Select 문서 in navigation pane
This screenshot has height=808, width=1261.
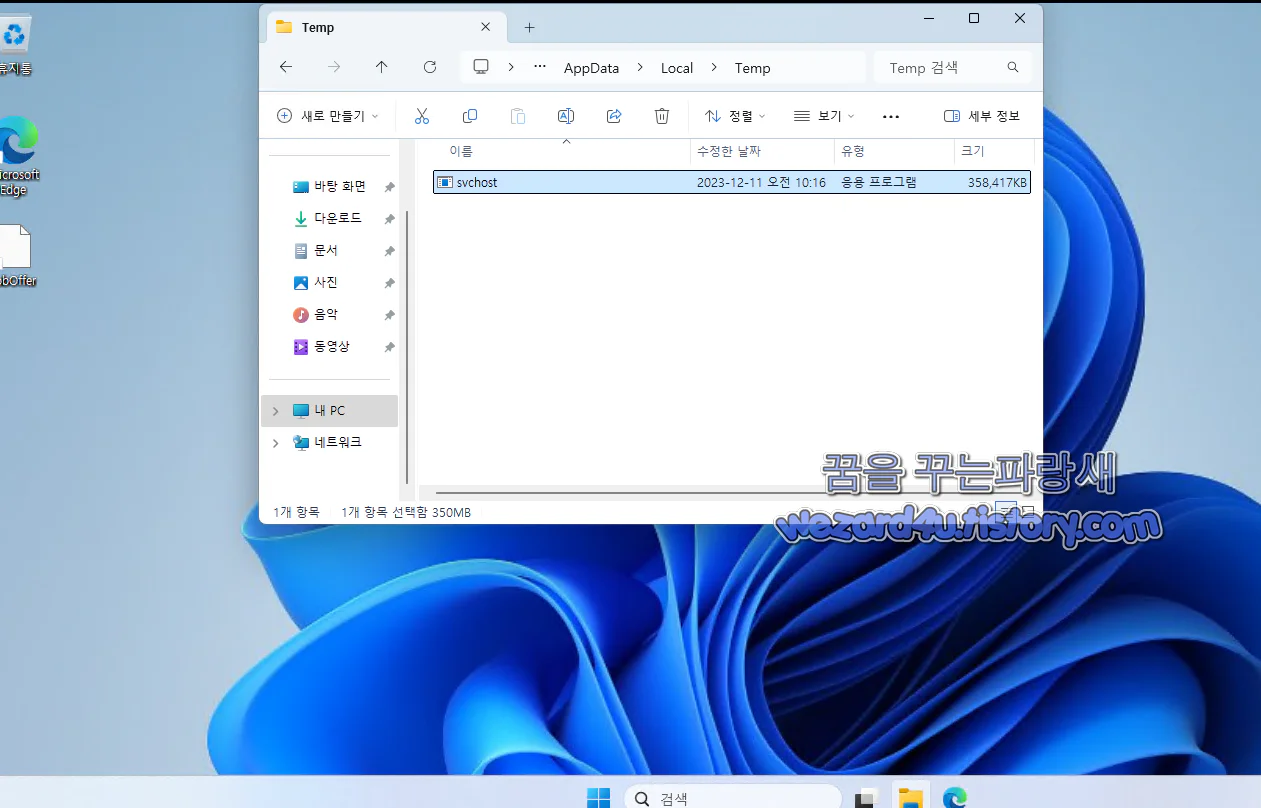coord(326,251)
